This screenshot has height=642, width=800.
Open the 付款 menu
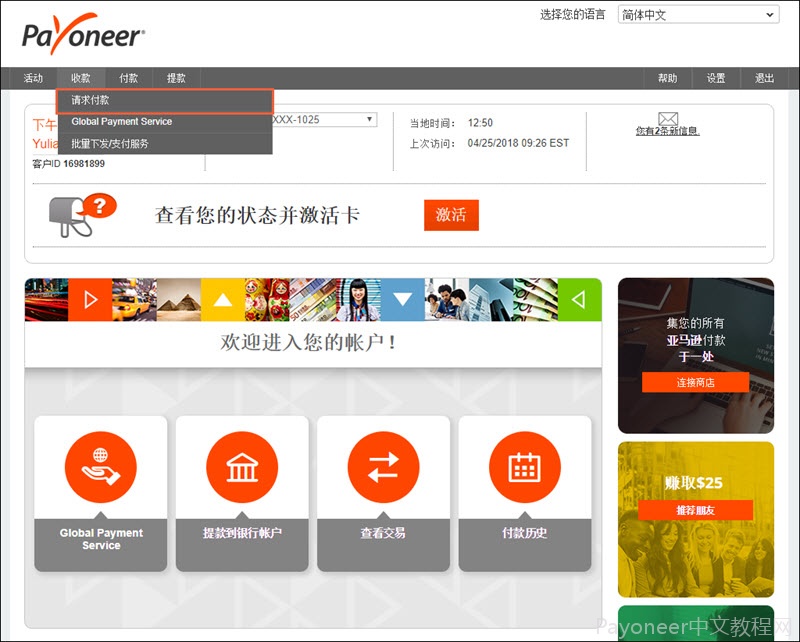(129, 78)
